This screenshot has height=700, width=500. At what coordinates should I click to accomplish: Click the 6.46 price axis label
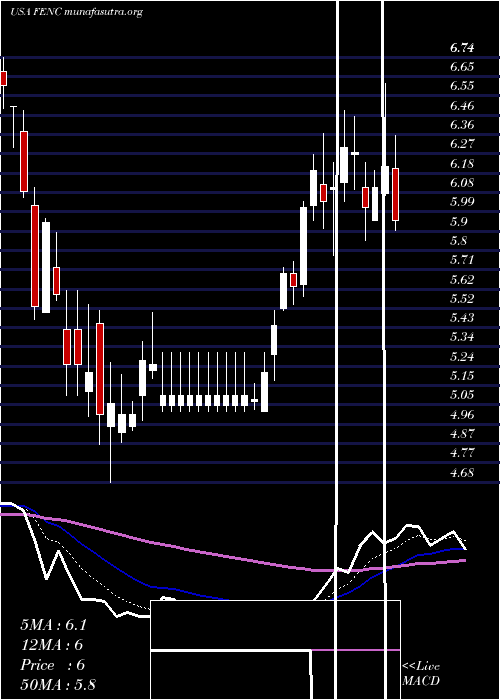(462, 106)
